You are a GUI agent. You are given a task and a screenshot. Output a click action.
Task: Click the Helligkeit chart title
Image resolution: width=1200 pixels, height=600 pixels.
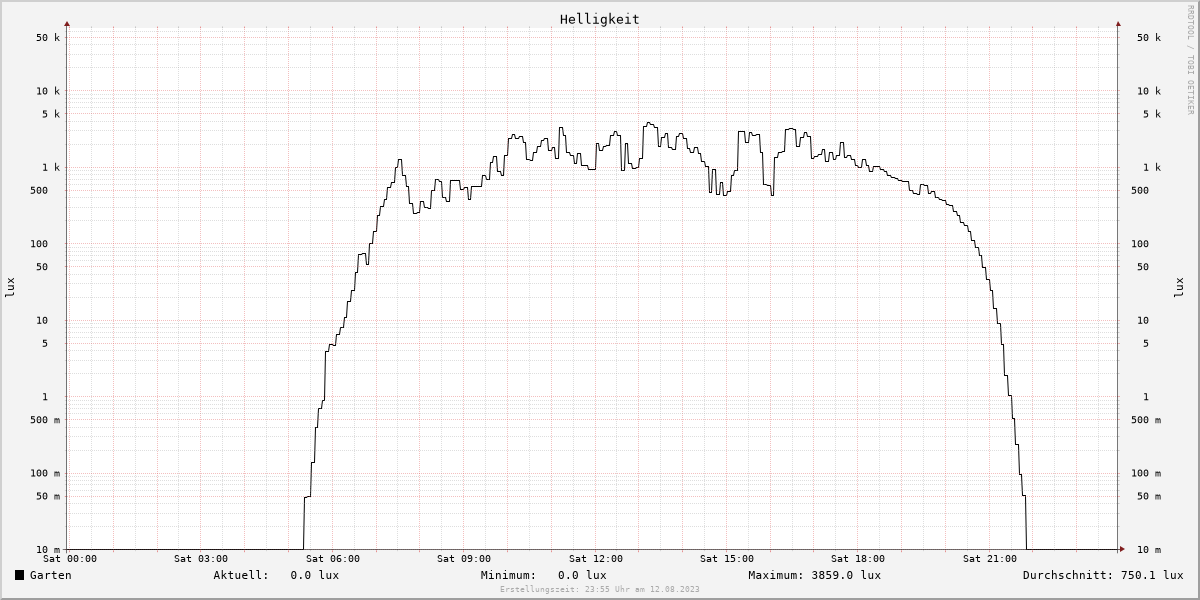coord(600,19)
